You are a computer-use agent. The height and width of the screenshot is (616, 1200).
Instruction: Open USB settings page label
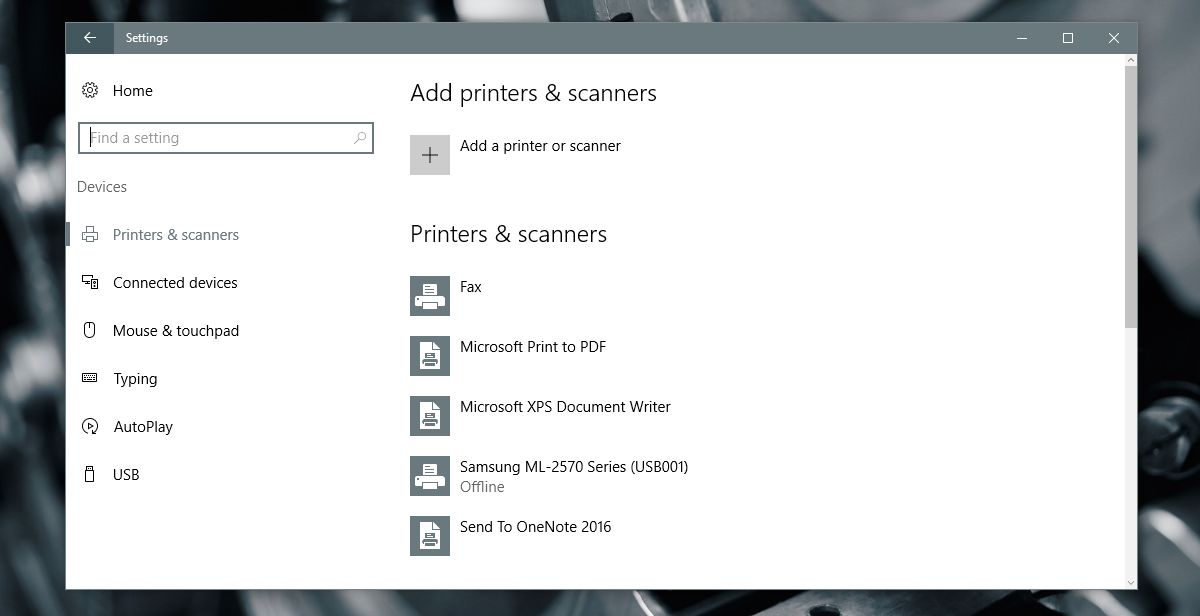pyautogui.click(x=126, y=475)
